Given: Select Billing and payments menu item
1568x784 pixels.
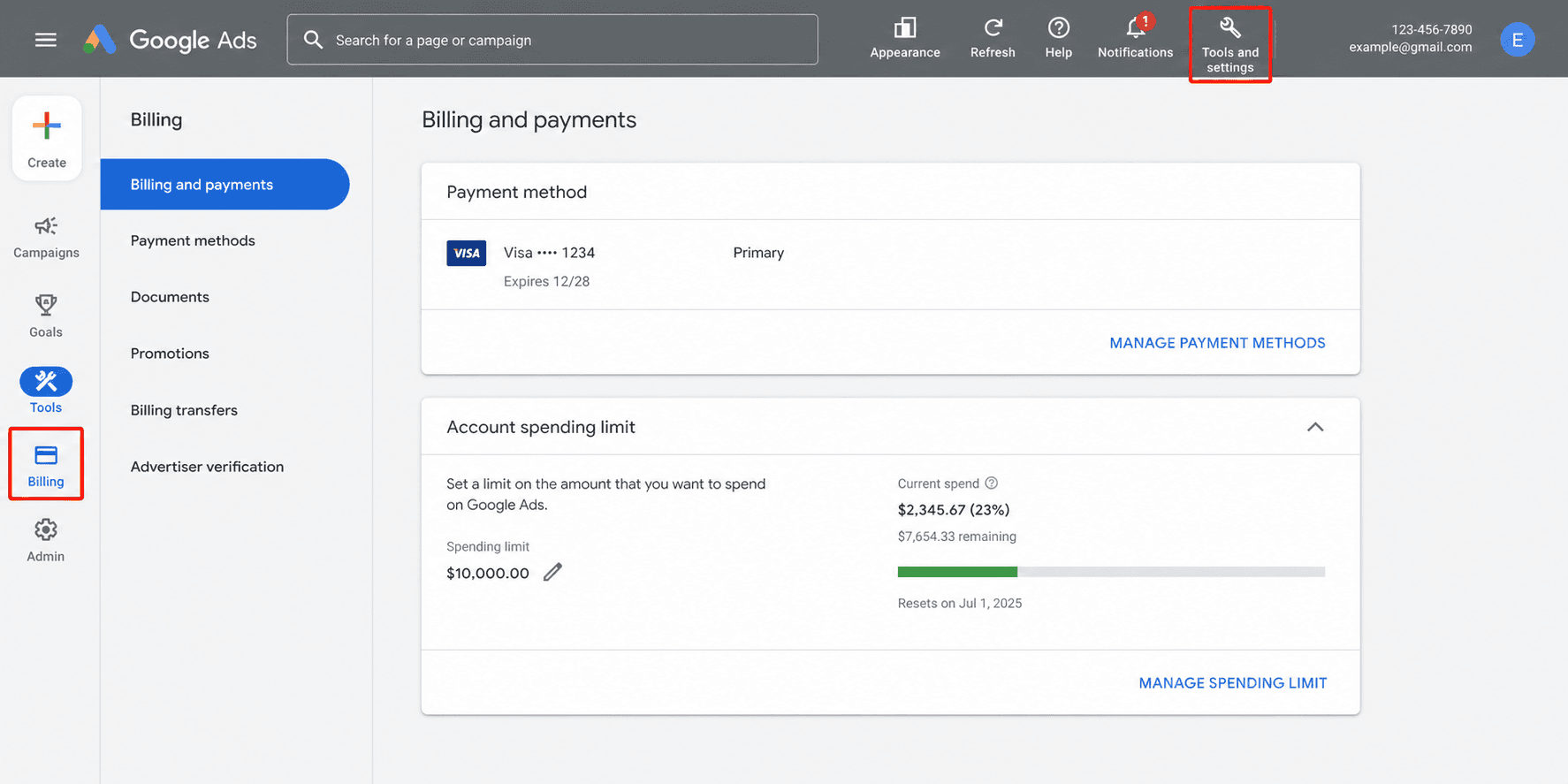Looking at the screenshot, I should 225,184.
